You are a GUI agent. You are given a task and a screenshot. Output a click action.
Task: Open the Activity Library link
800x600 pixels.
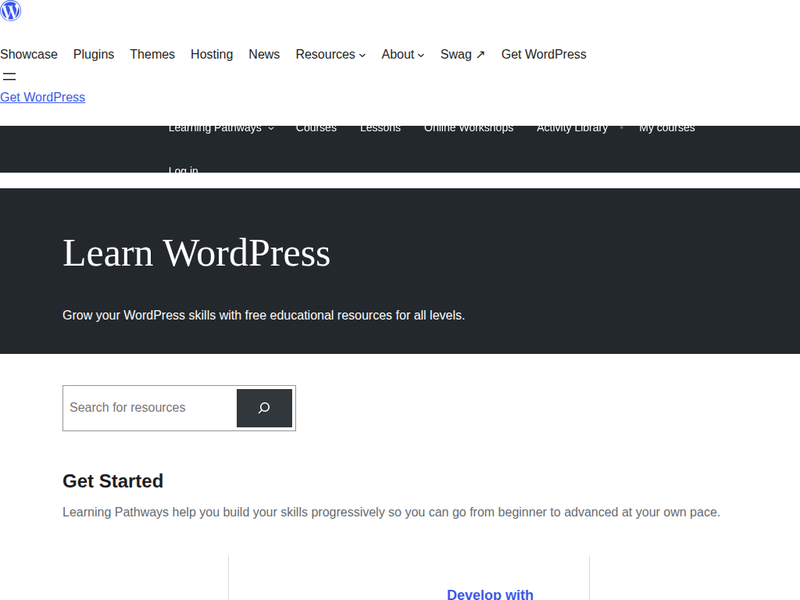tap(572, 129)
